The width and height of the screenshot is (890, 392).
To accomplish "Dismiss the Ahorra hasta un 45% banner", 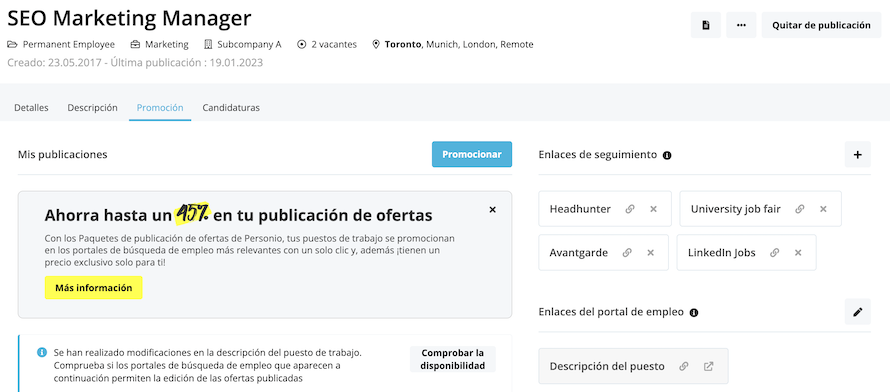I will click(x=493, y=209).
